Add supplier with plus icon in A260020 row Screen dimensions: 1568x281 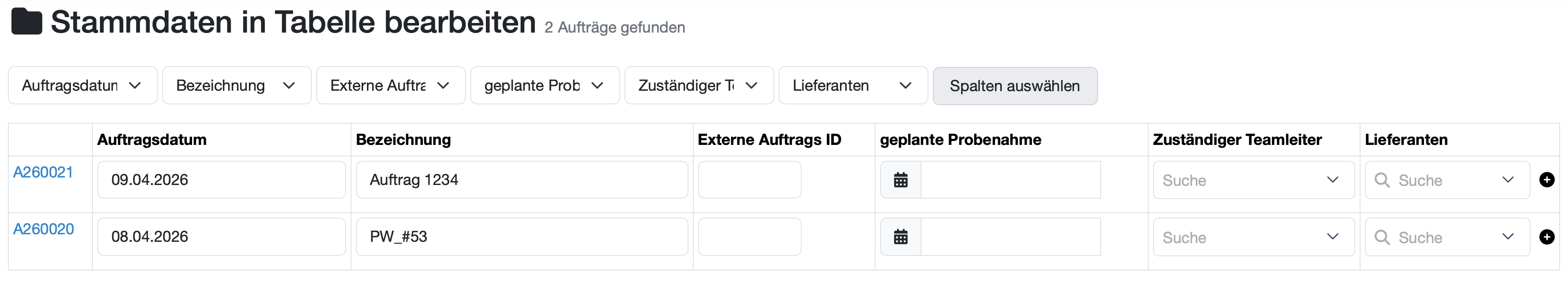(1547, 237)
